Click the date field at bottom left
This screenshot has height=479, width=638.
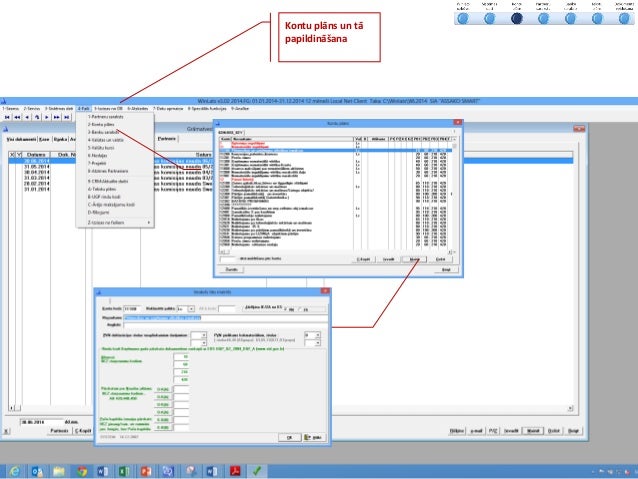41,422
